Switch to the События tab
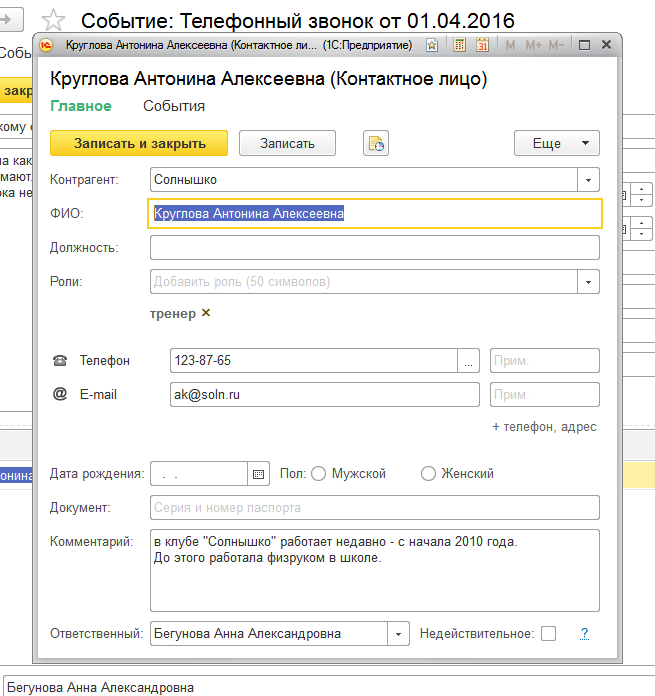655x696 pixels. pos(174,106)
